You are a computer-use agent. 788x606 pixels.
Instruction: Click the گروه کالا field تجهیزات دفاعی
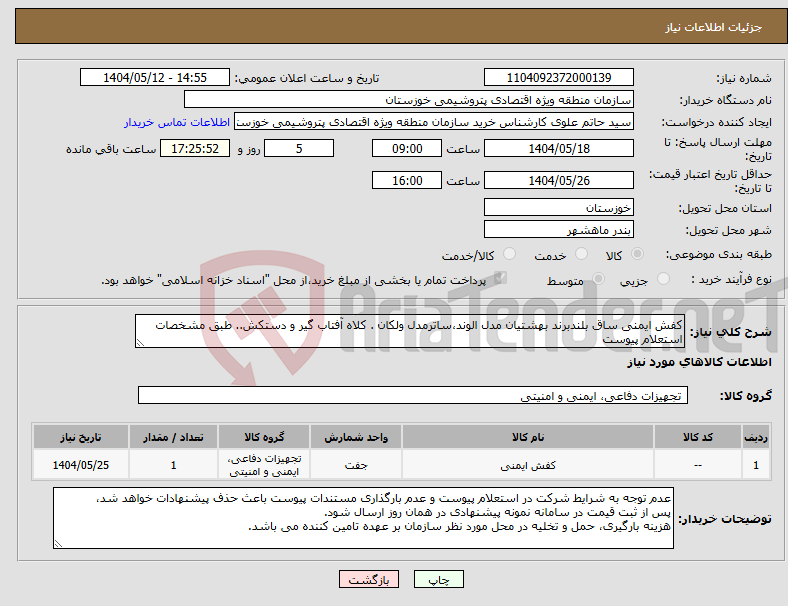tap(413, 395)
